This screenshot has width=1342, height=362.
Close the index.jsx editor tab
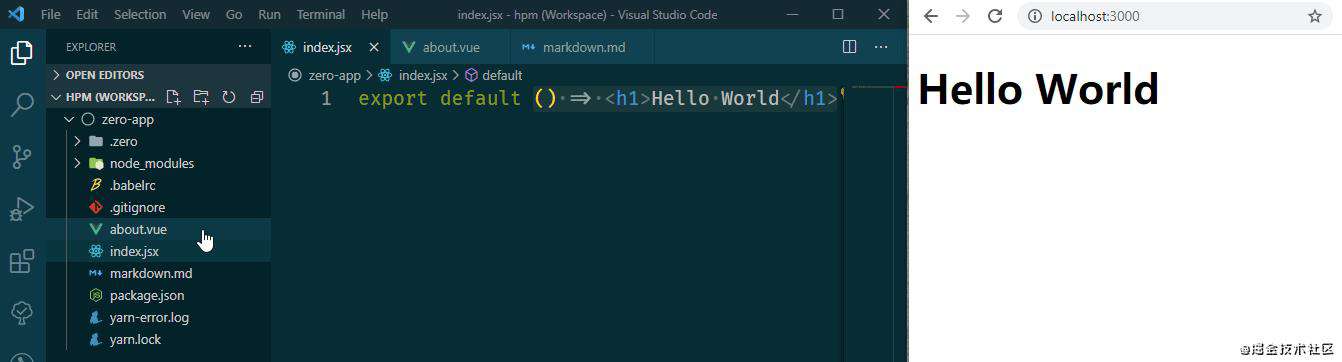[x=375, y=47]
